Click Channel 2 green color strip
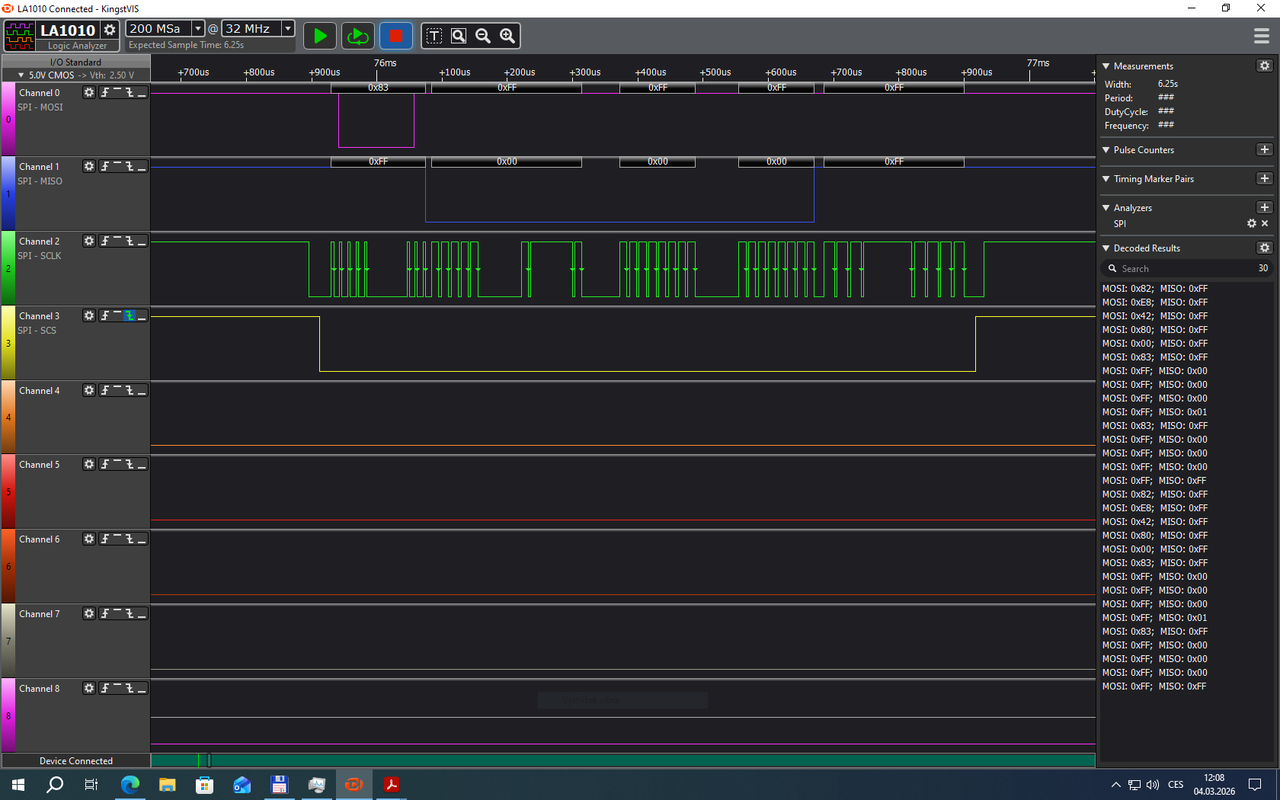This screenshot has height=800, width=1280. 9,267
